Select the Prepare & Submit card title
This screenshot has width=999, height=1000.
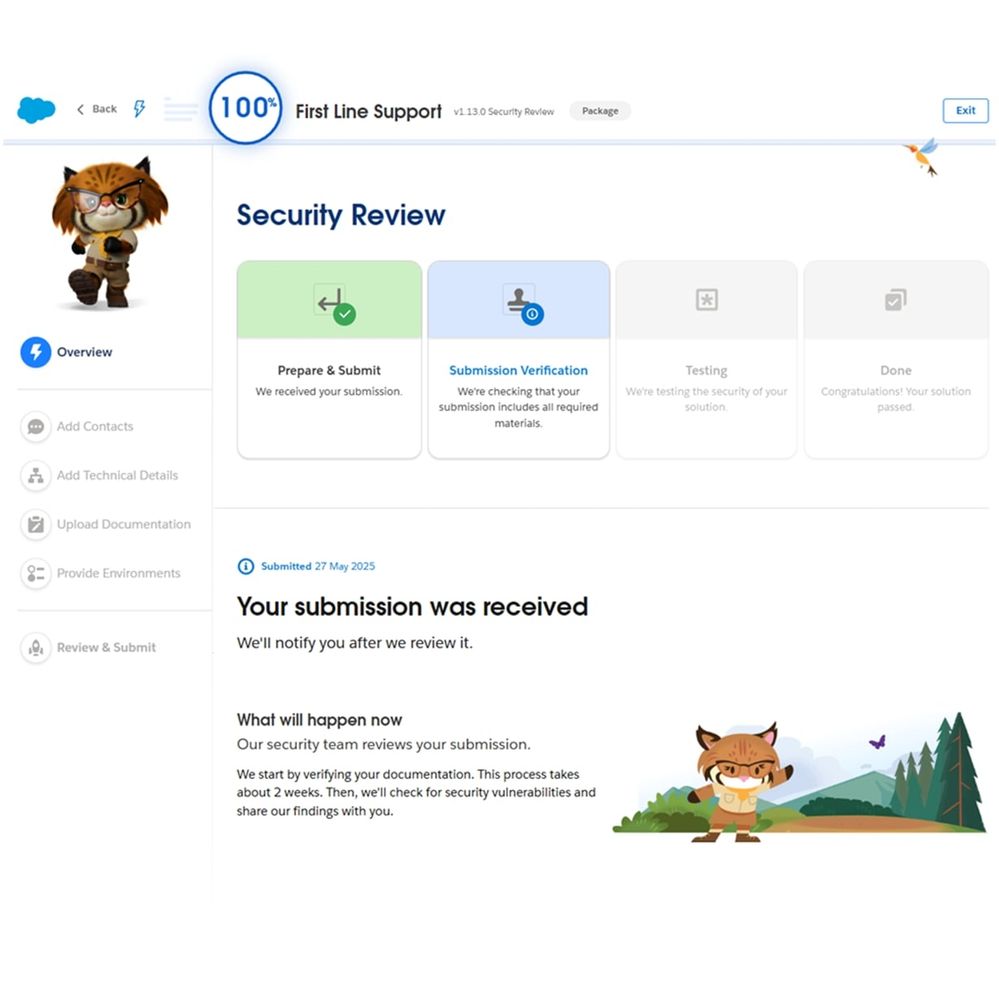tap(329, 371)
